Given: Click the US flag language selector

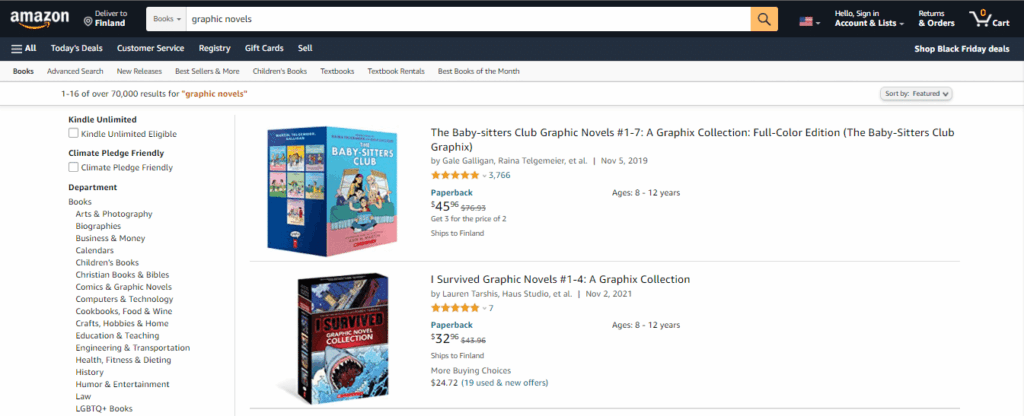Looking at the screenshot, I should (x=809, y=20).
